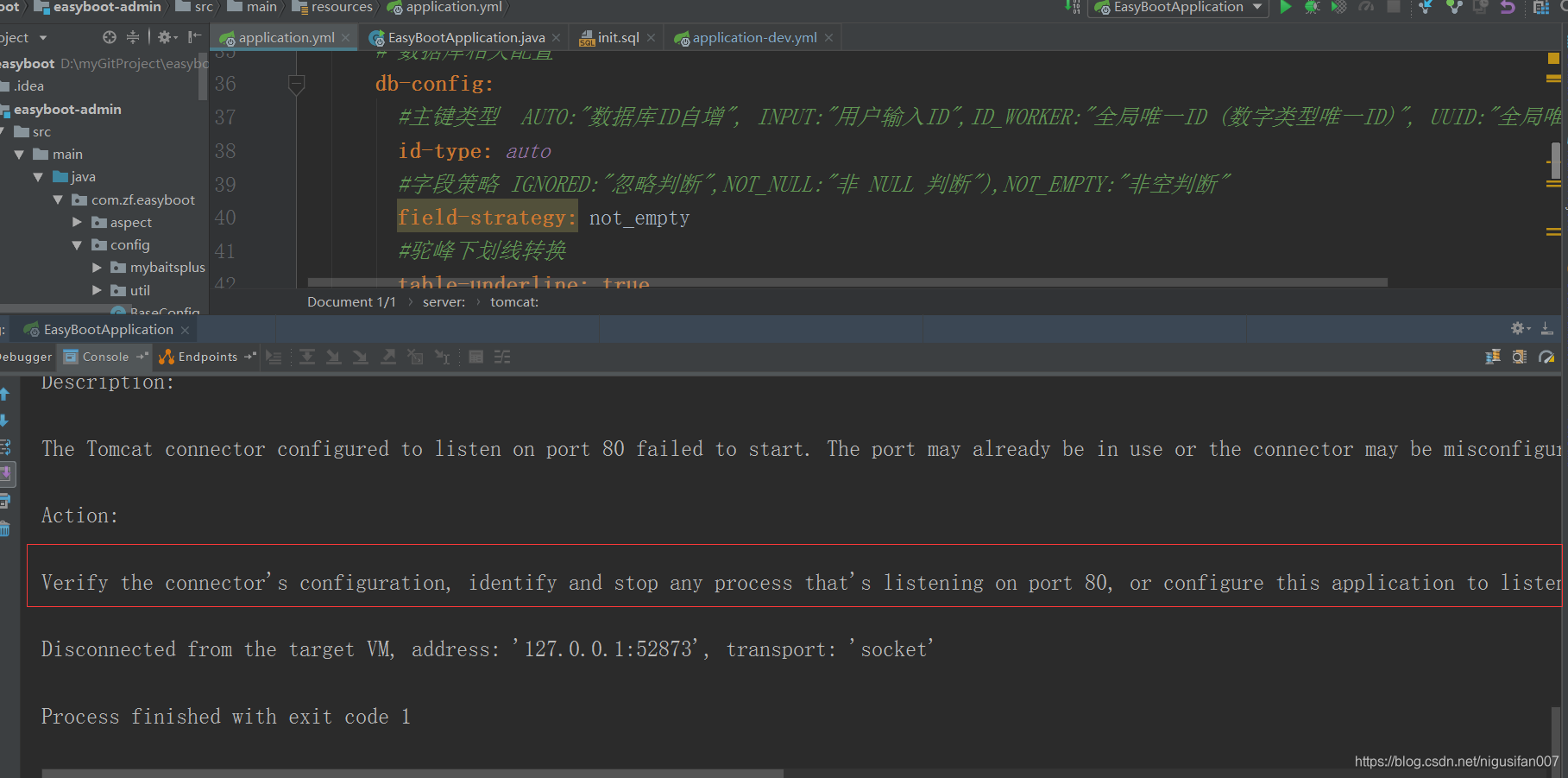Screen dimensions: 1568x778
Task: Close the application.yml editor tab
Action: tap(345, 38)
